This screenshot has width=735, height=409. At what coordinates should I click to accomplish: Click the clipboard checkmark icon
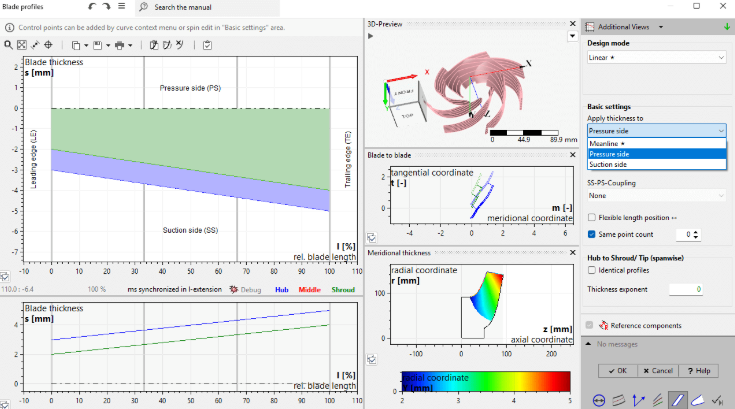click(x=207, y=45)
